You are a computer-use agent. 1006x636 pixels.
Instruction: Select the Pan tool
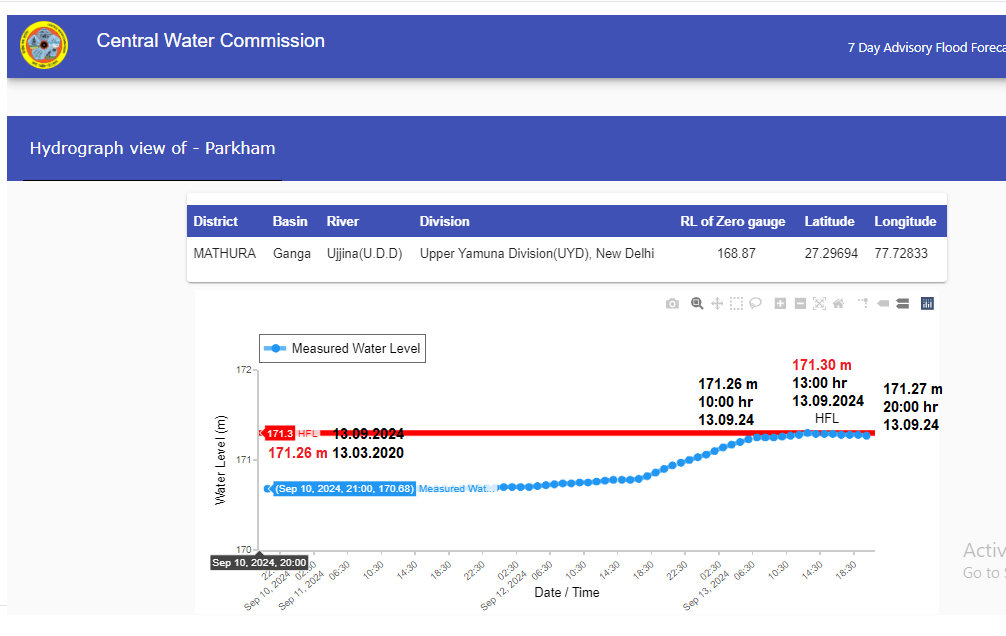[x=716, y=304]
